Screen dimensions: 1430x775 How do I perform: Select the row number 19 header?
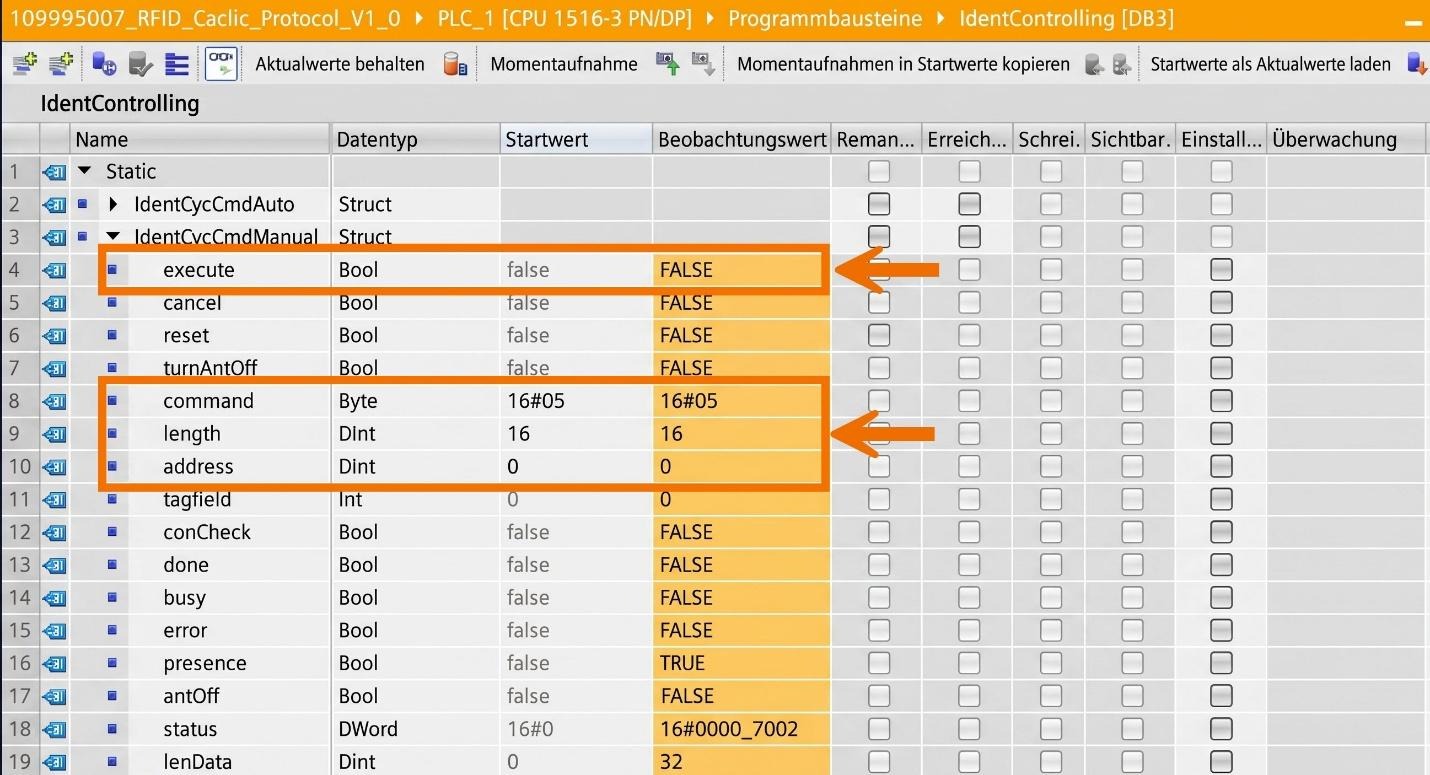click(x=19, y=762)
